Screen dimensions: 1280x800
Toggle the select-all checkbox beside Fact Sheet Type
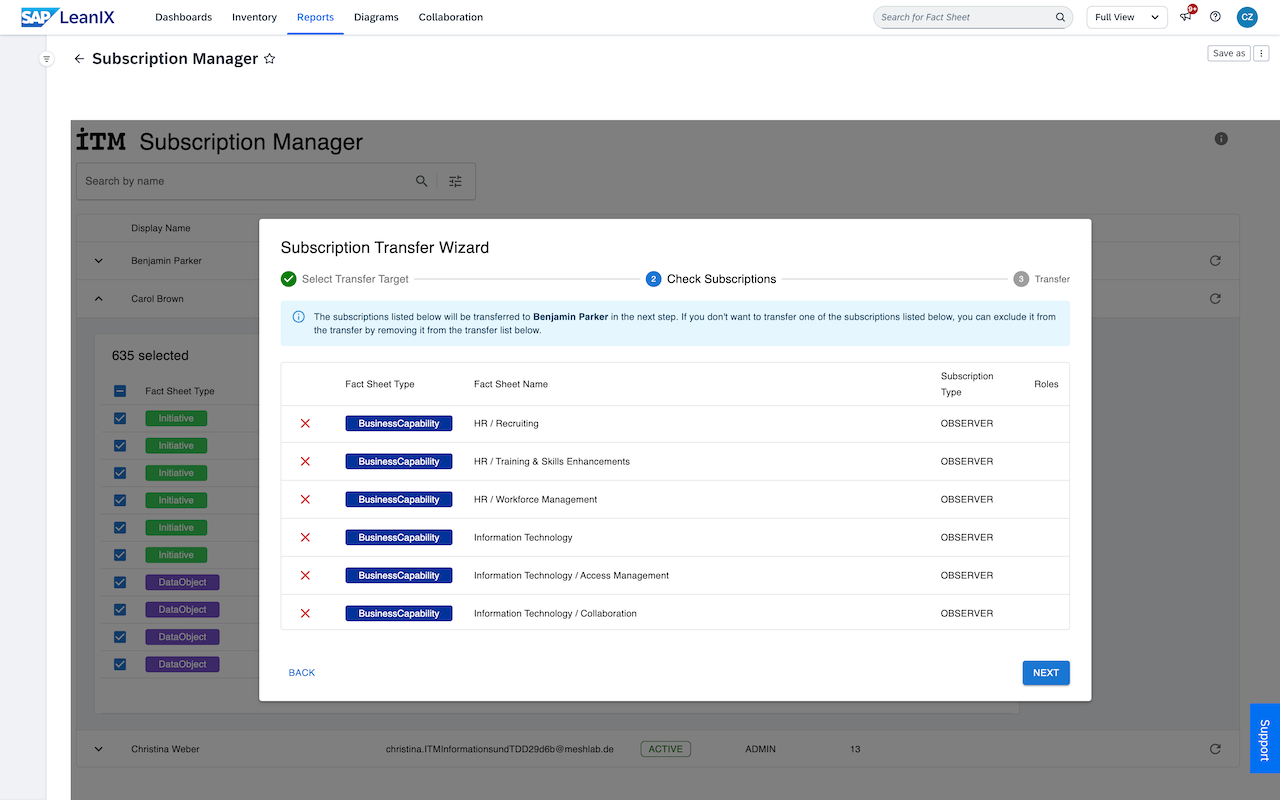tap(120, 391)
